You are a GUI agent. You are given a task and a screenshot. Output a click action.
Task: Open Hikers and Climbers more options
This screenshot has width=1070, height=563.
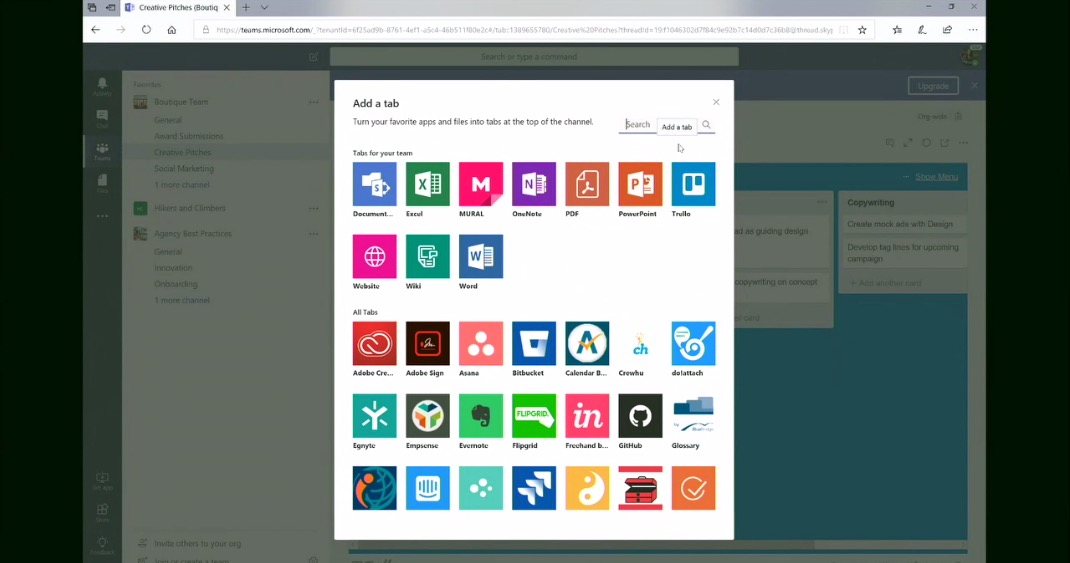(x=313, y=209)
